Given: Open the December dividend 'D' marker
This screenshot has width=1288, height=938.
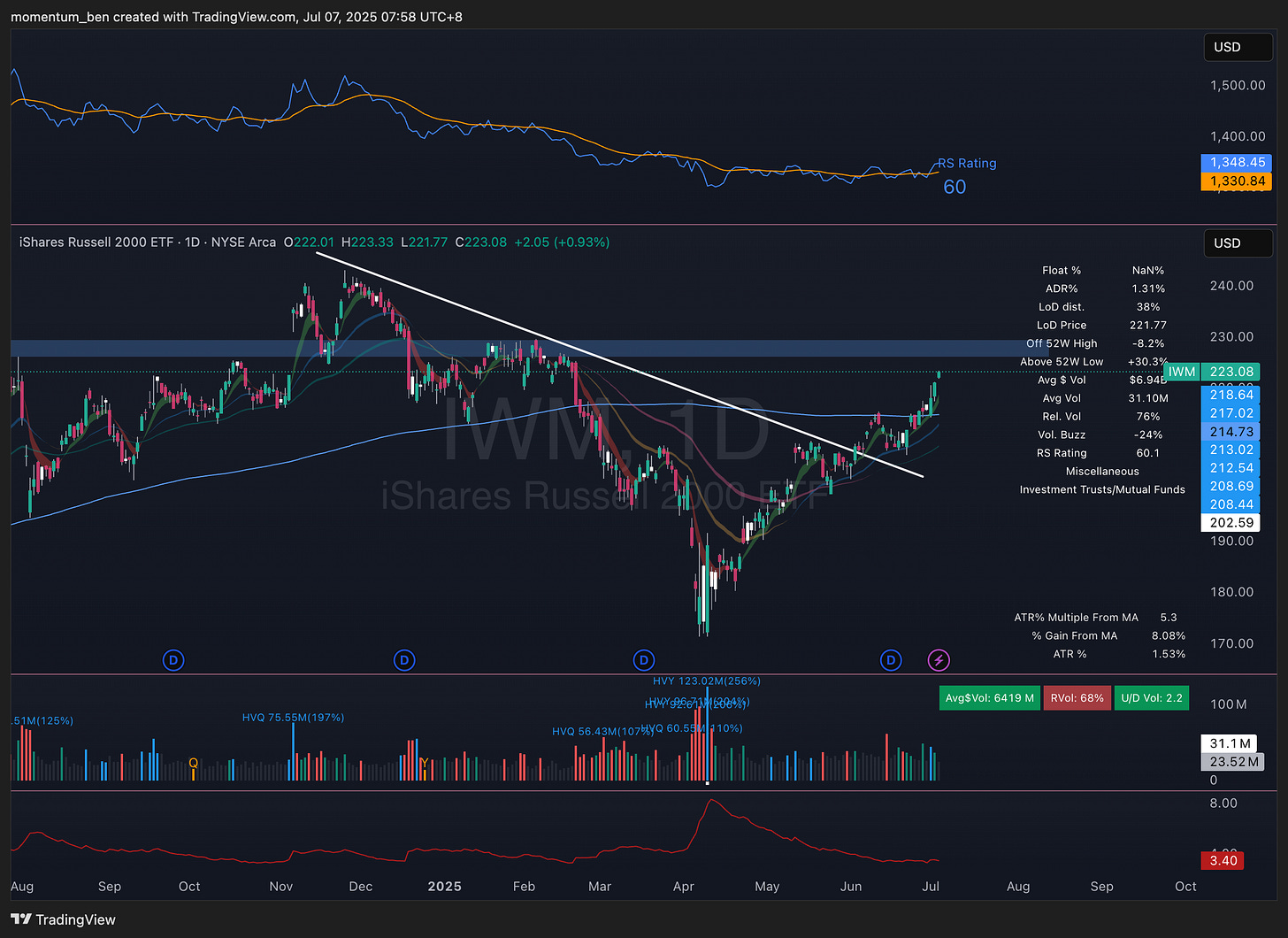Looking at the screenshot, I should pos(404,660).
